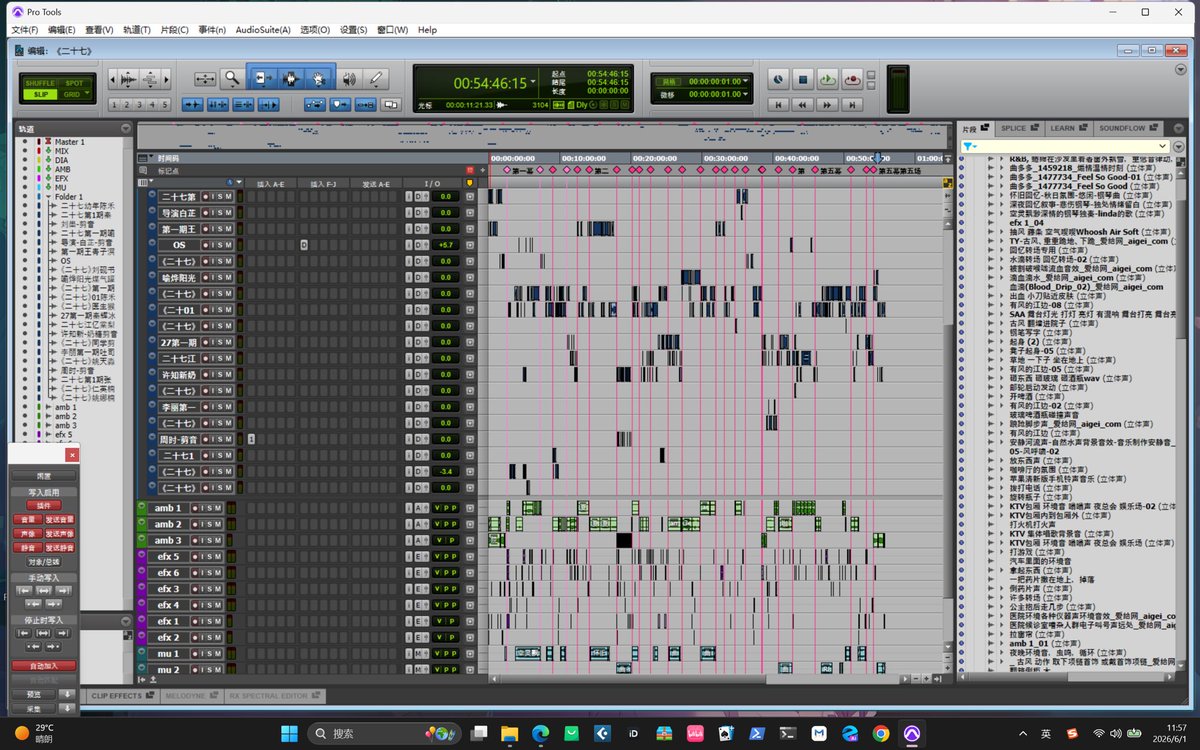Screen dimensions: 1200x750
Task: Click the 发送静音 automation button
Action: pos(60,548)
